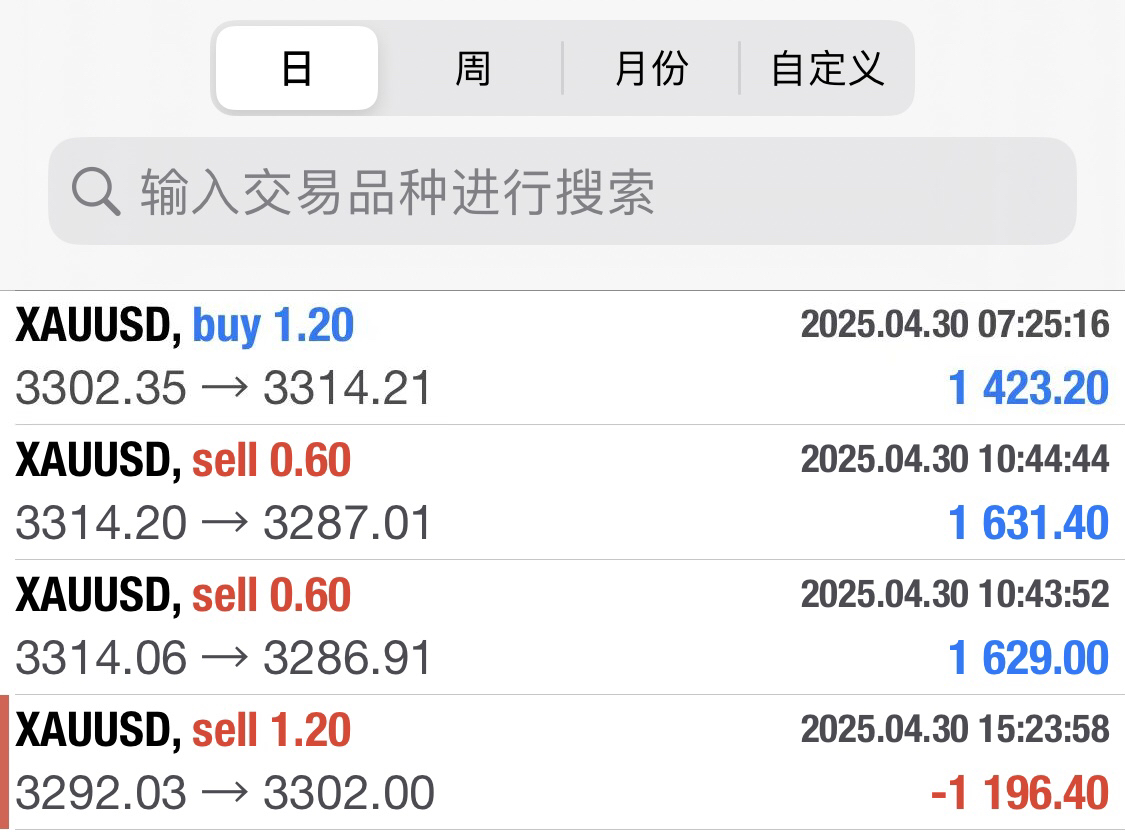Screen dimensions: 1125x832
Task: Click the red marker bar beside the last trade
Action: tap(5, 762)
